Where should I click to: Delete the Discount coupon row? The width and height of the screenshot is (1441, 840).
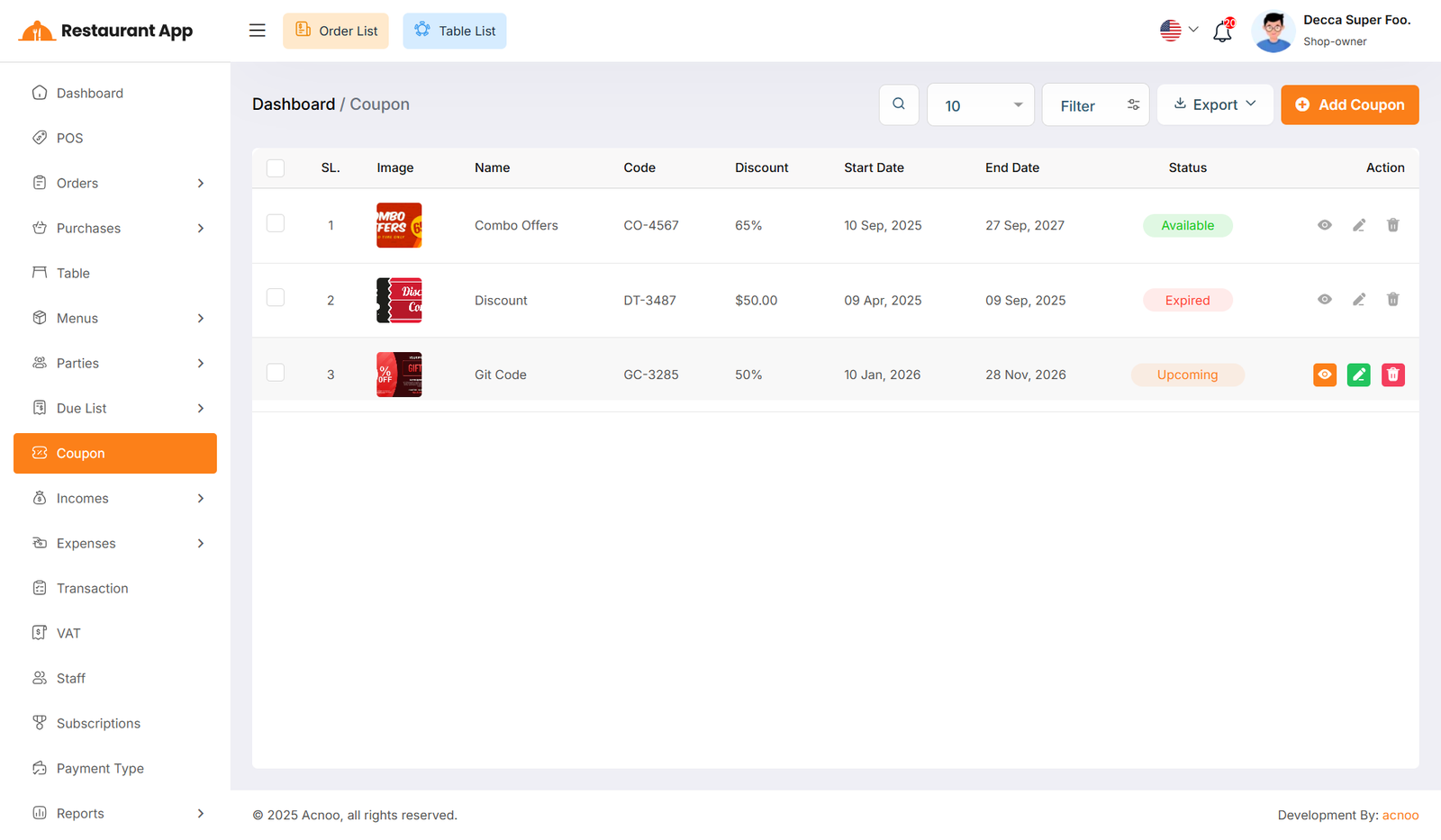click(x=1392, y=300)
